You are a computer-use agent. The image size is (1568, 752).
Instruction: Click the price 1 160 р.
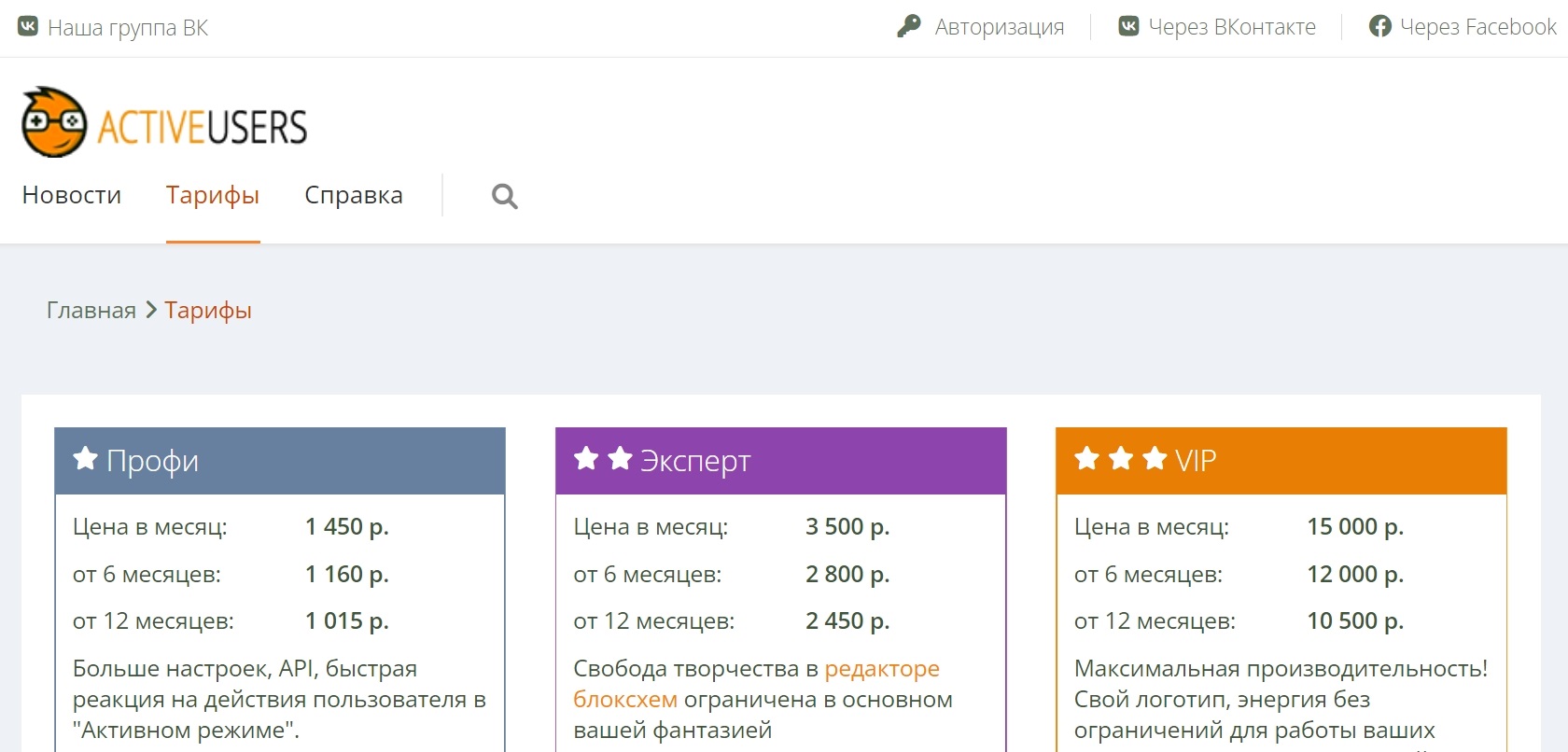coord(347,574)
